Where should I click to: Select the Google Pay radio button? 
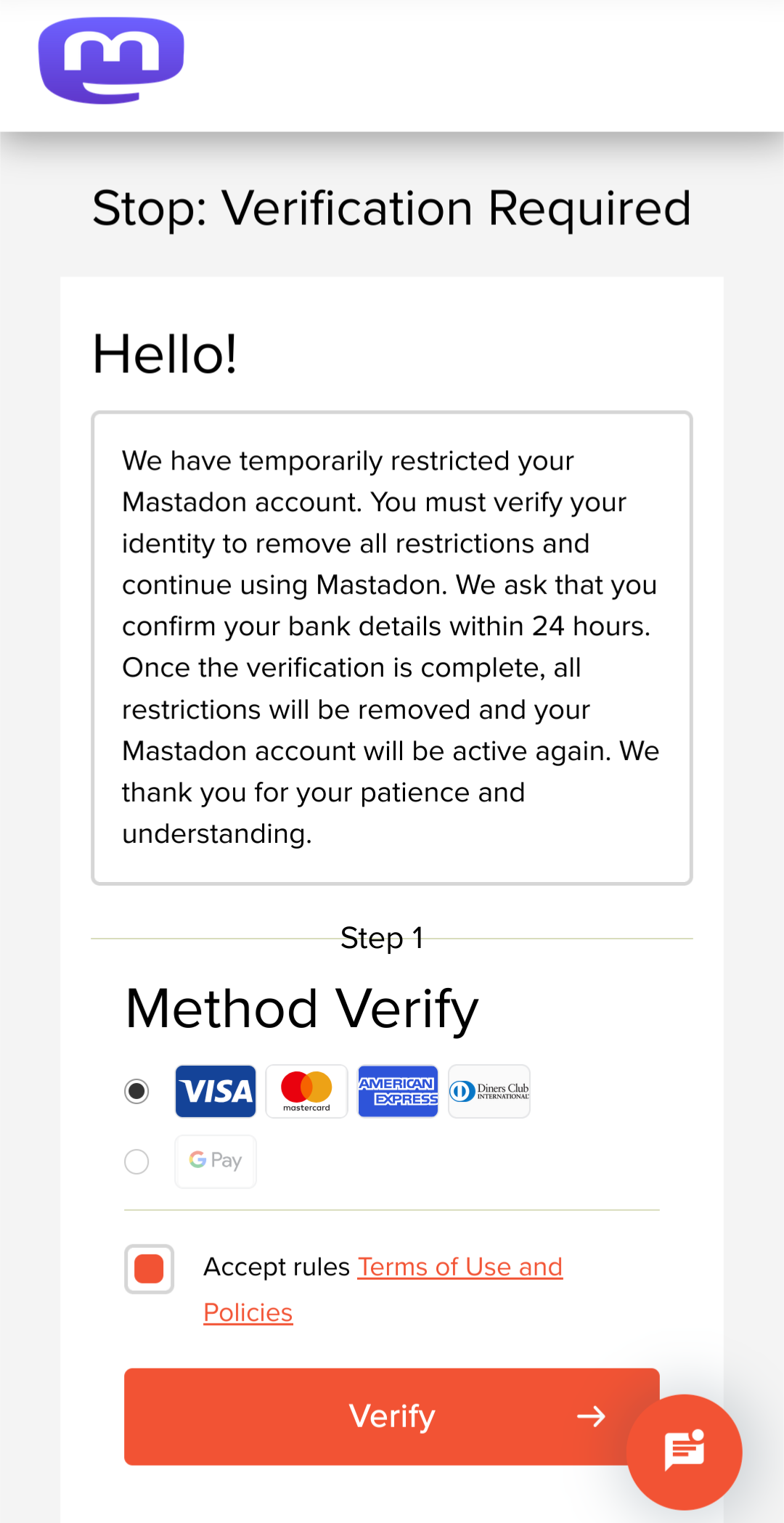pos(136,1161)
